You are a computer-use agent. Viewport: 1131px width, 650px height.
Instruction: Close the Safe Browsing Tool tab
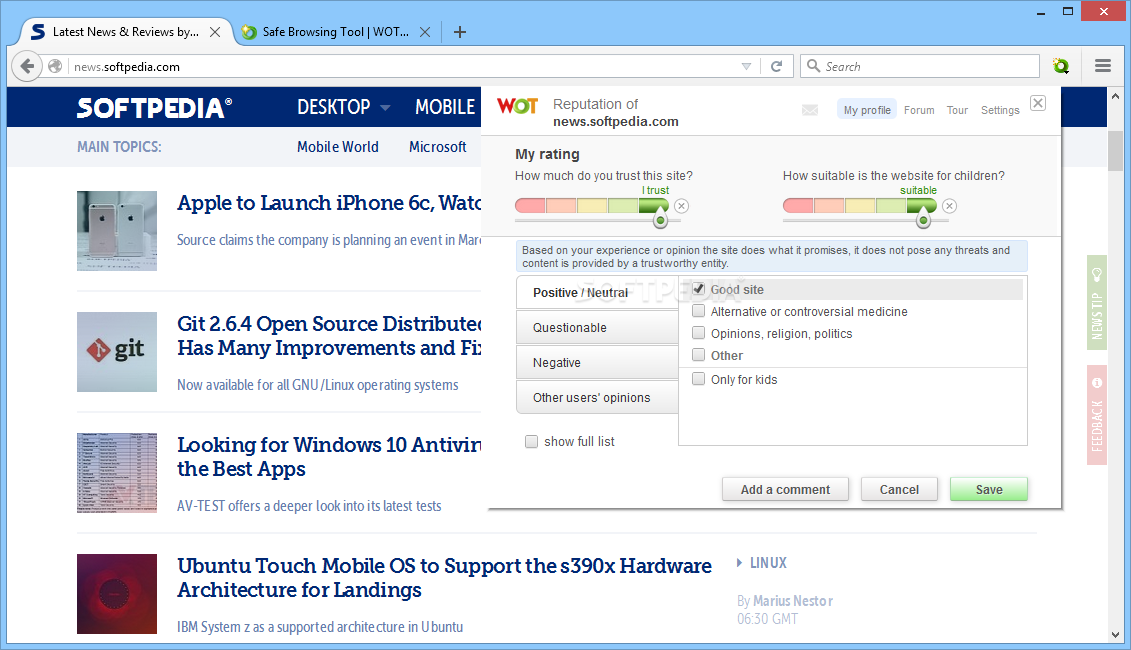coord(425,32)
